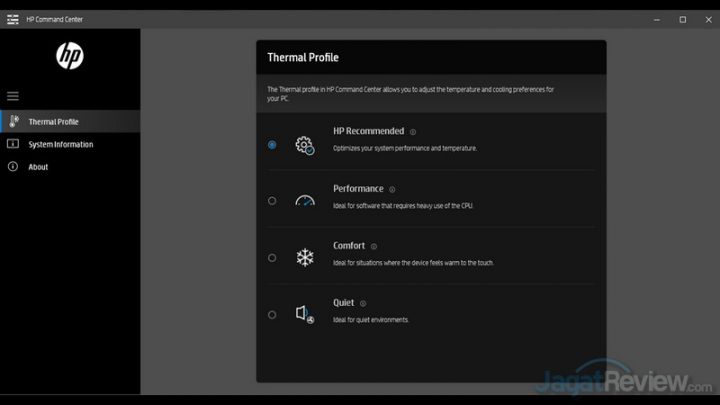The height and width of the screenshot is (405, 720).
Task: Minimize the HP Command Center window
Action: tap(657, 20)
